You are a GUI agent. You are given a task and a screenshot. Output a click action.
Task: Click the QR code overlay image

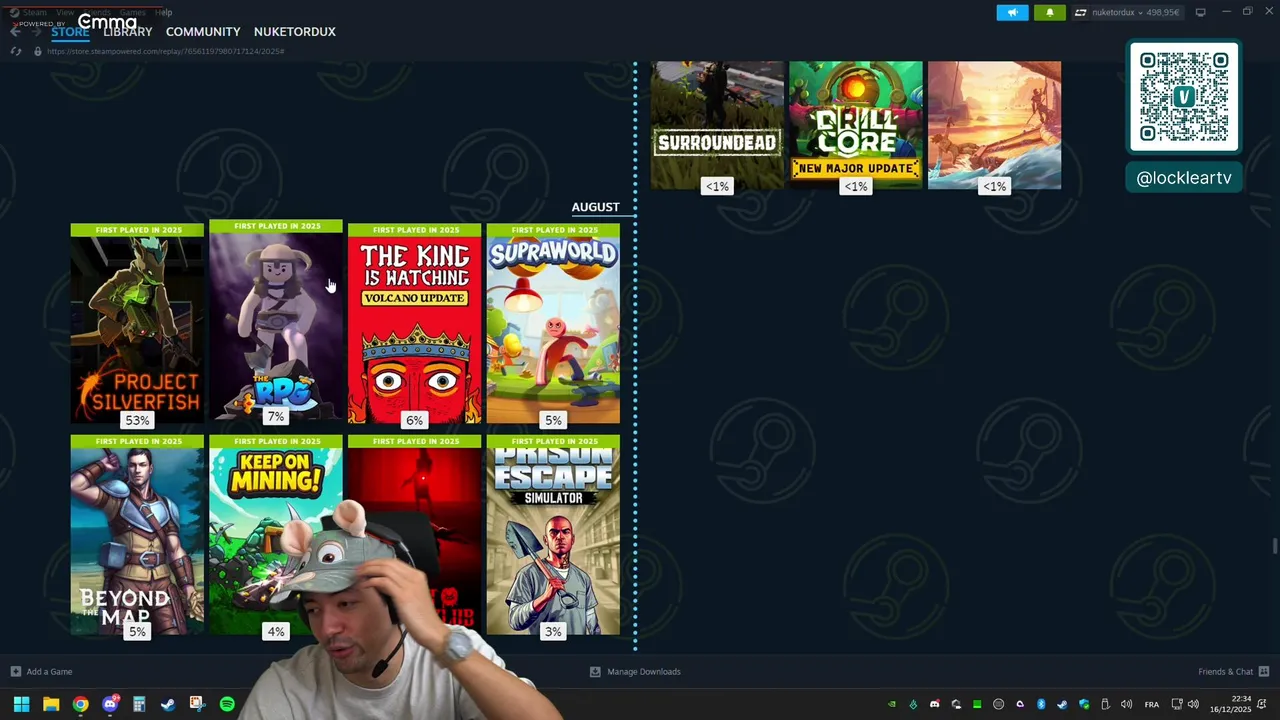point(1184,97)
